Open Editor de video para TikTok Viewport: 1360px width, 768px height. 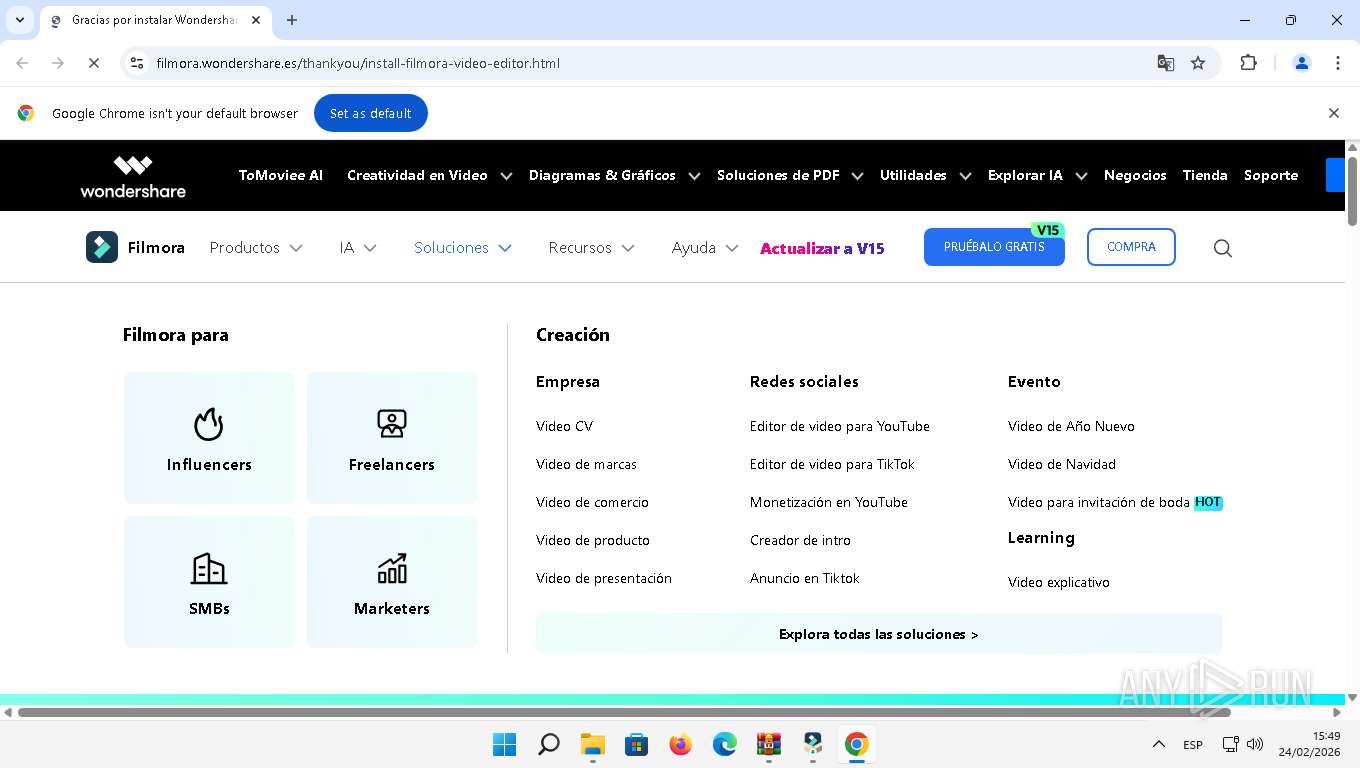[x=832, y=464]
